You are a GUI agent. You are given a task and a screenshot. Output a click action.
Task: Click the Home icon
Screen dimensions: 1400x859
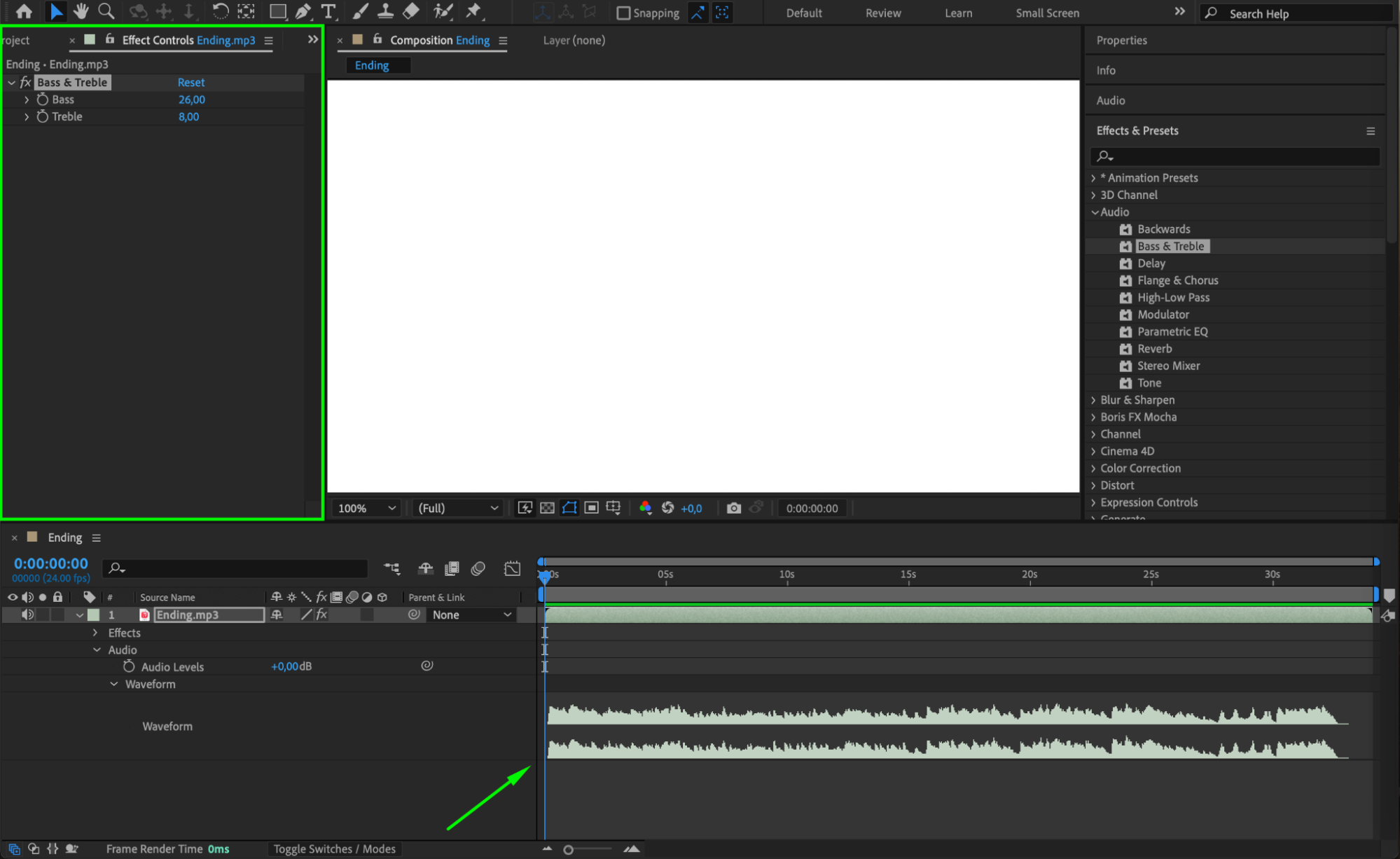click(x=24, y=11)
